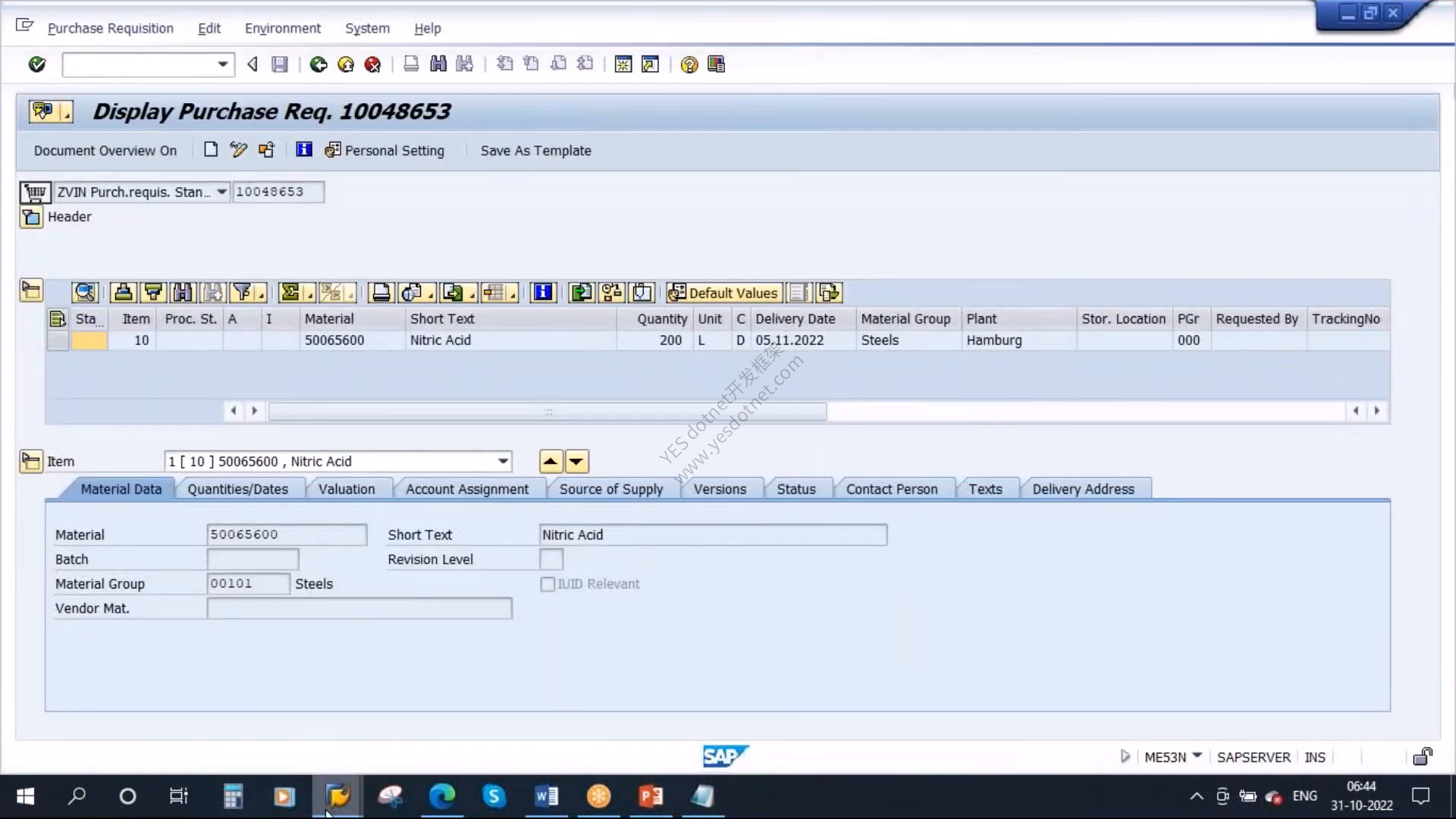Image resolution: width=1456 pixels, height=819 pixels.
Task: Click the Print icon in toolbar
Action: coord(411,64)
